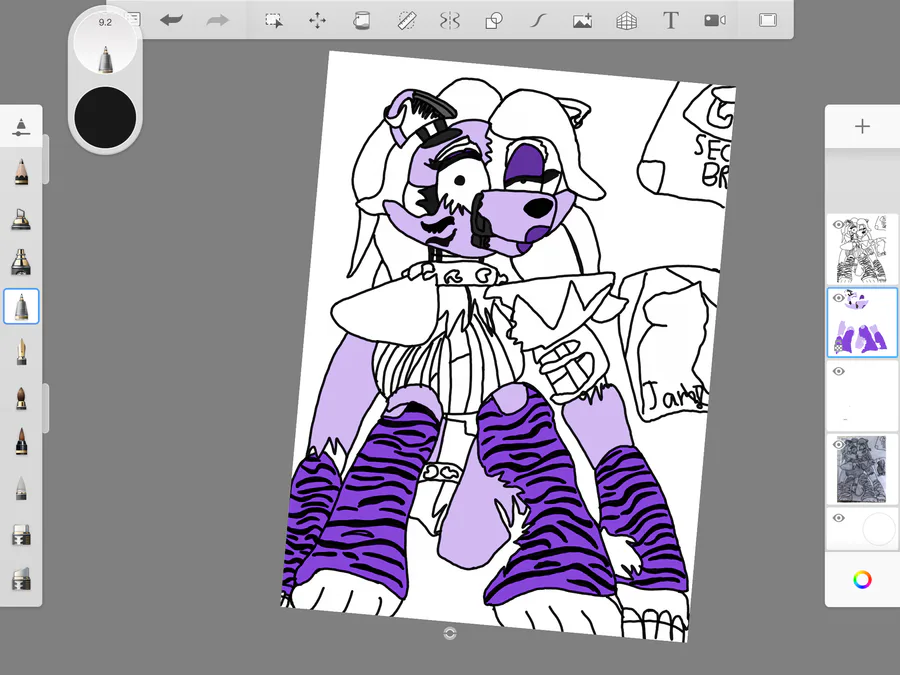
Task: Open the black color puck
Action: coord(105,117)
